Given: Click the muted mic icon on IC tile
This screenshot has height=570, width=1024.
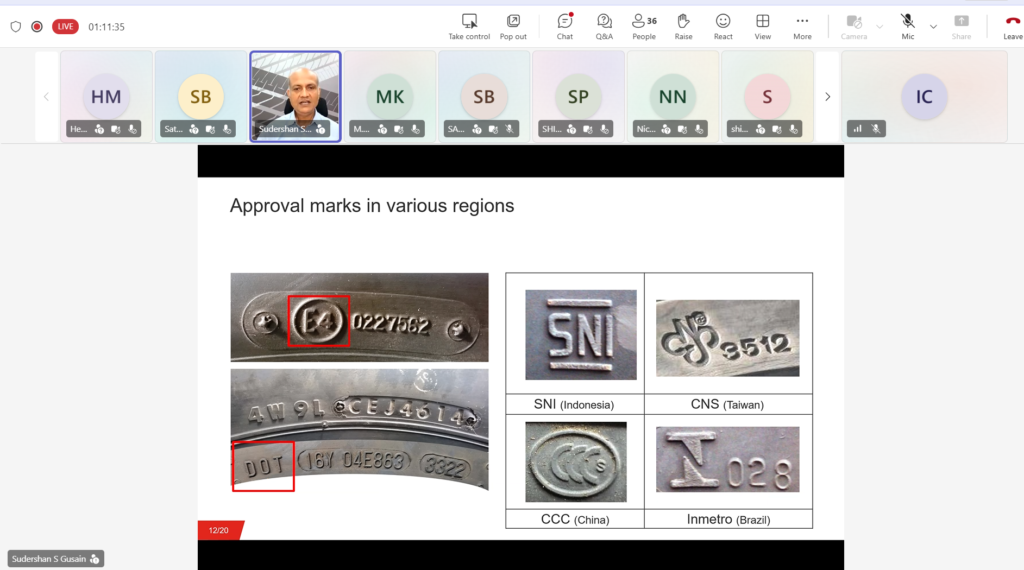Looking at the screenshot, I should pos(876,129).
